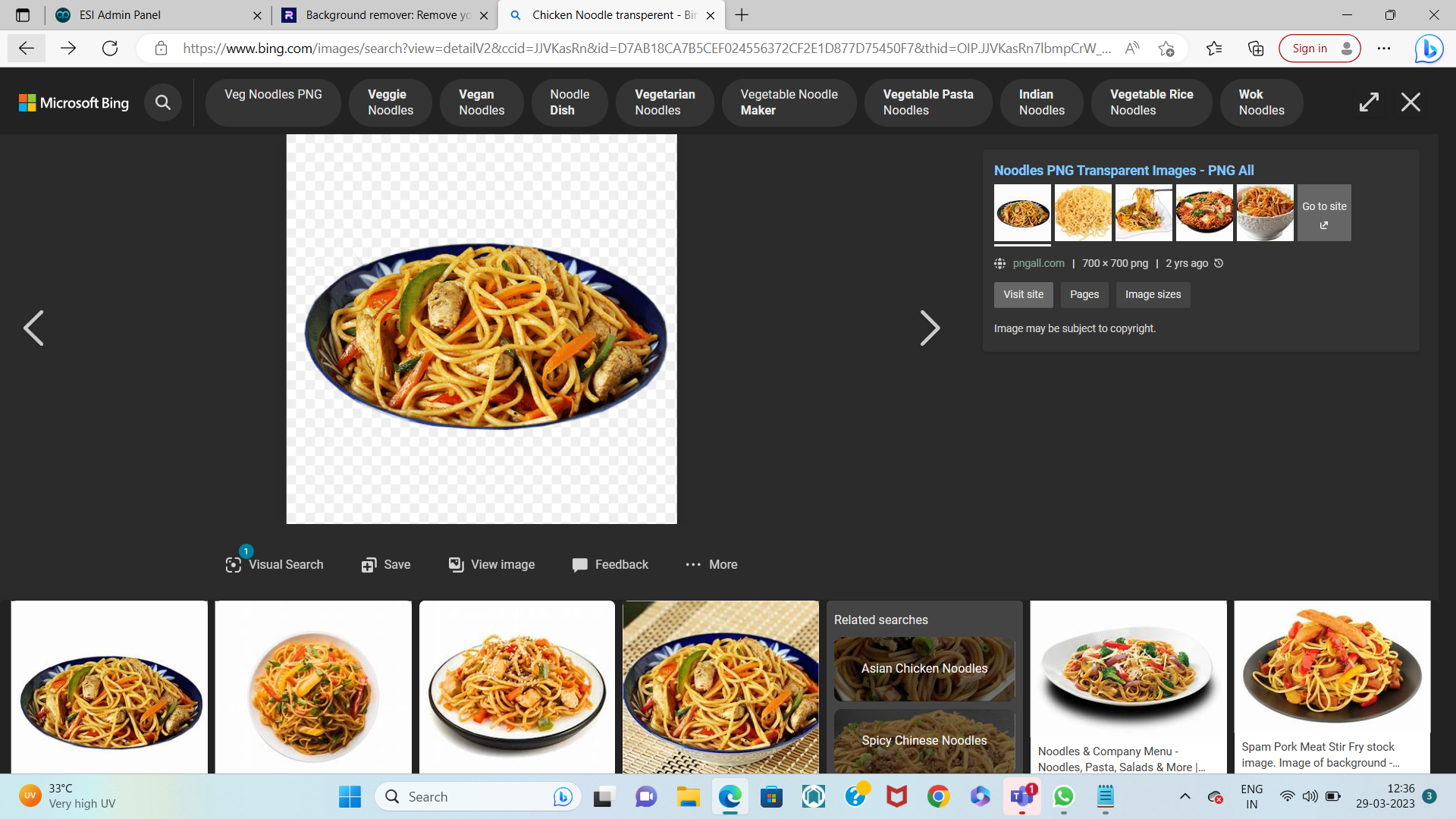Viewport: 1456px width, 819px height.
Task: Open Spam Pork Meat Stir Fry result
Action: click(1332, 686)
